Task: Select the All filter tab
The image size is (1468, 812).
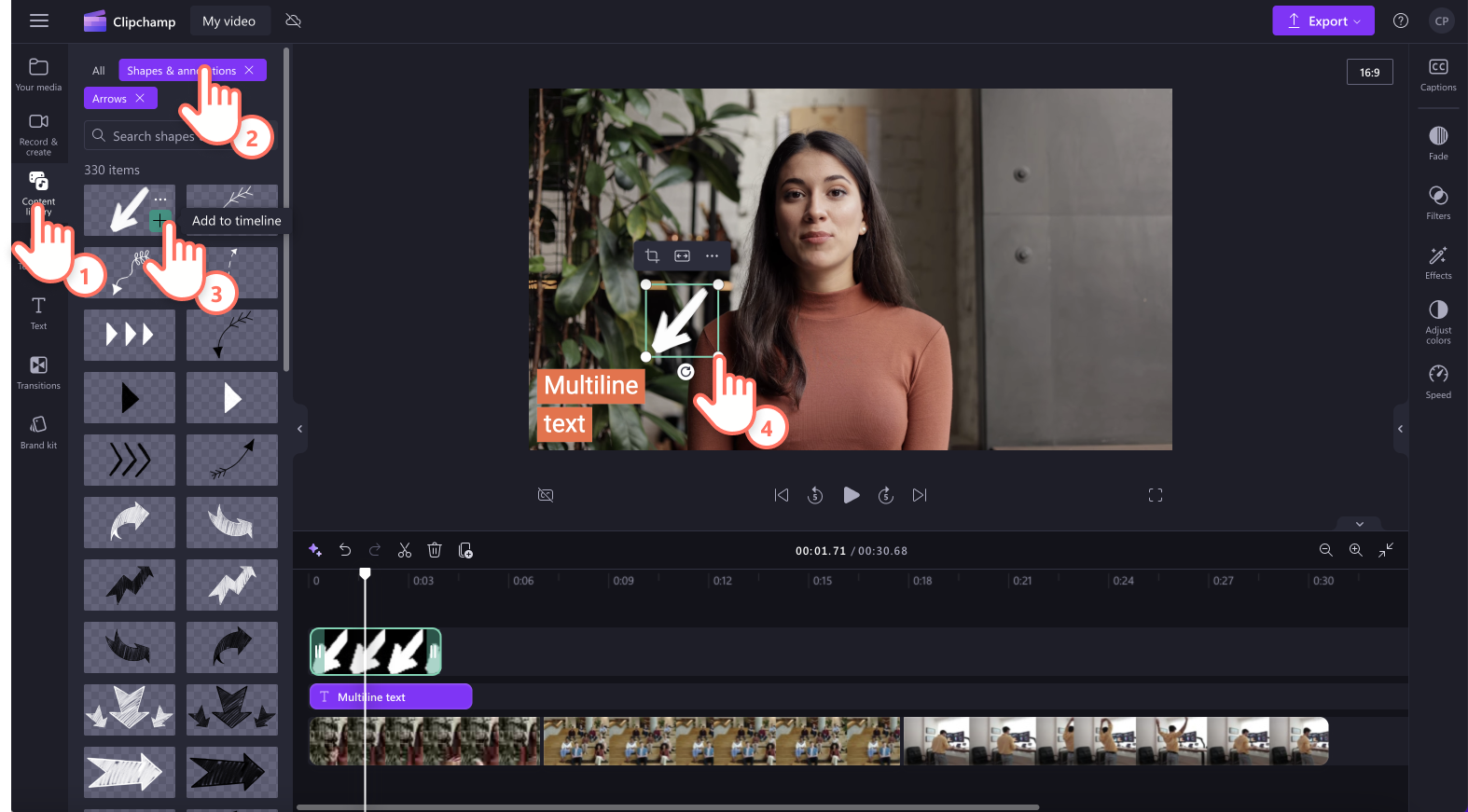Action: tap(98, 71)
